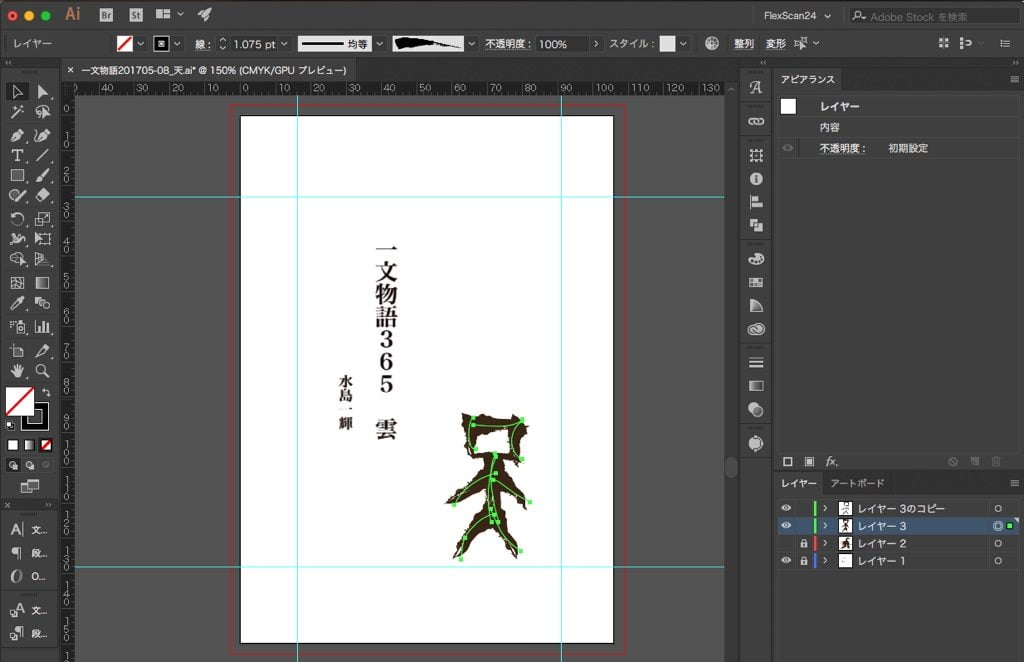Click the 線 stroke label link
Viewport: 1024px width, 662px height.
(200, 44)
